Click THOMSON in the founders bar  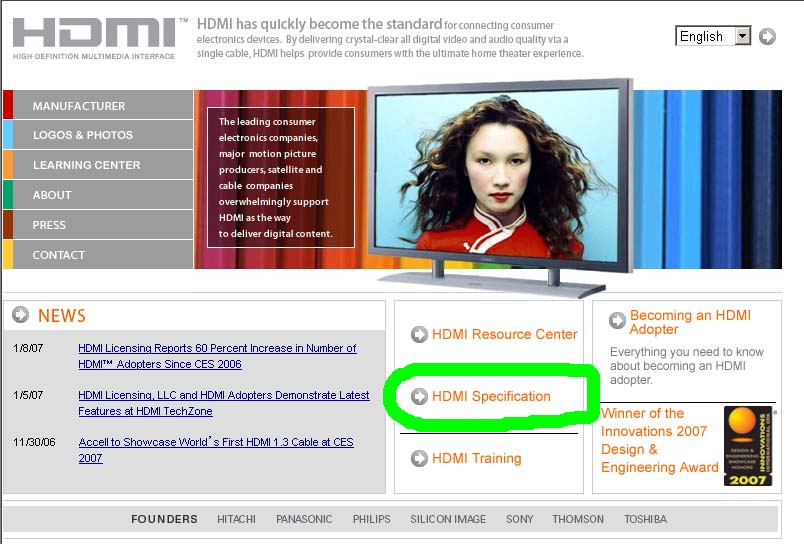coord(578,519)
